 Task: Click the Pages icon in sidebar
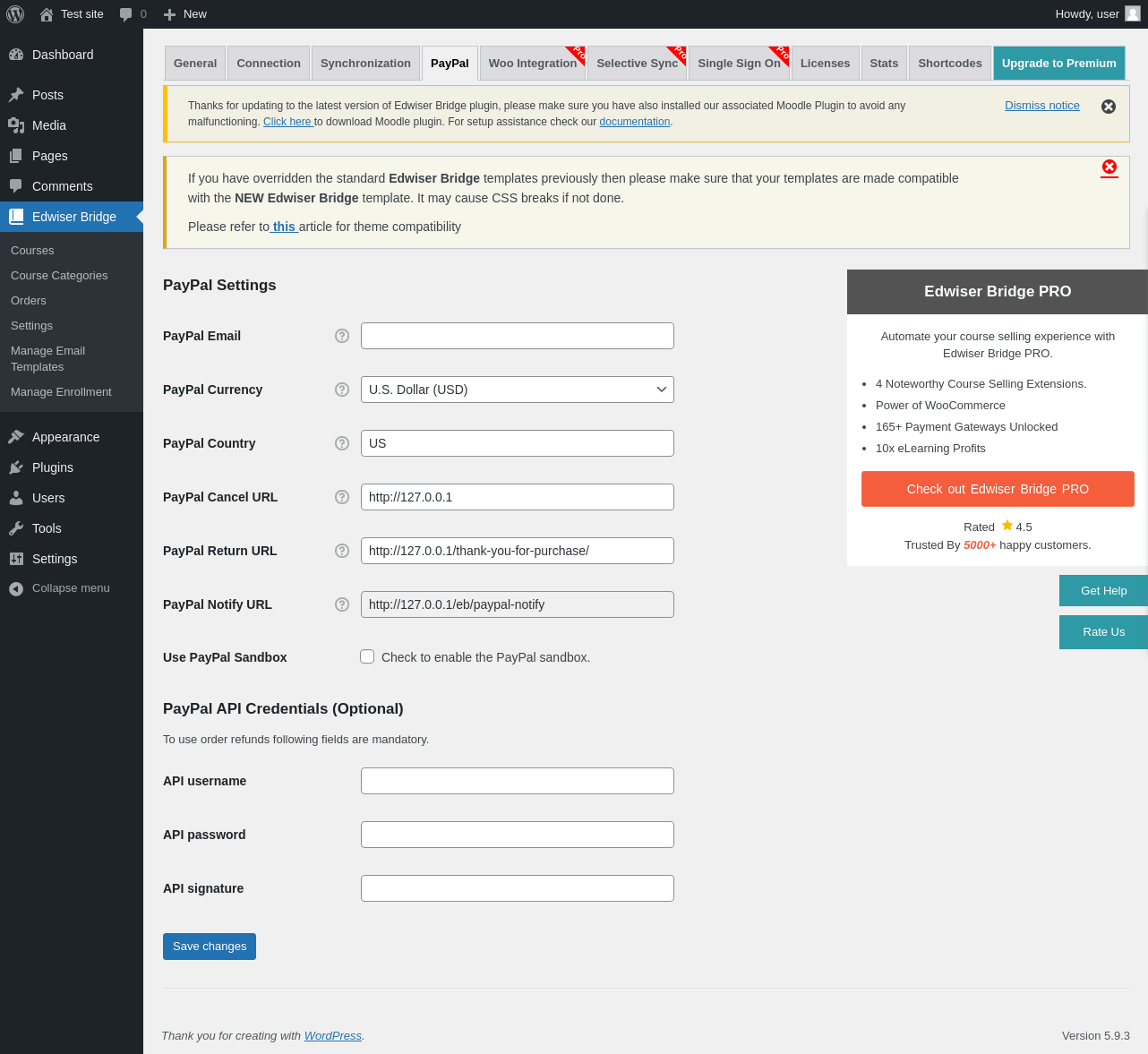(x=16, y=156)
